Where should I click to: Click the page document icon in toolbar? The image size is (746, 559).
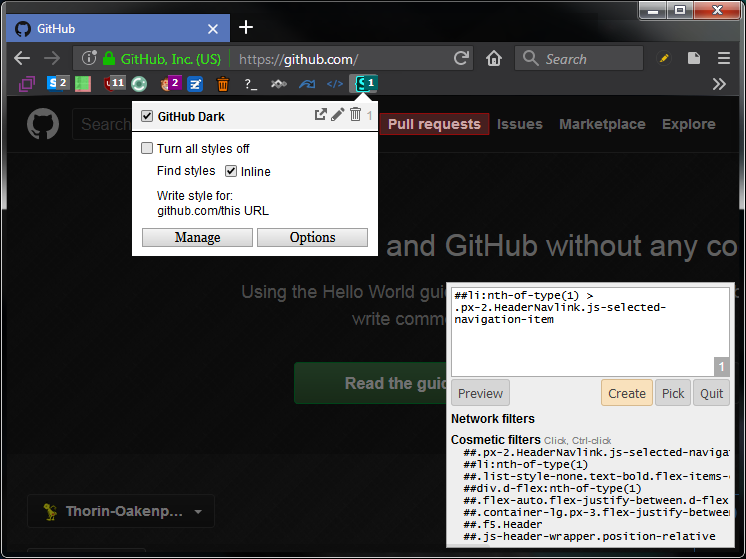point(694,59)
